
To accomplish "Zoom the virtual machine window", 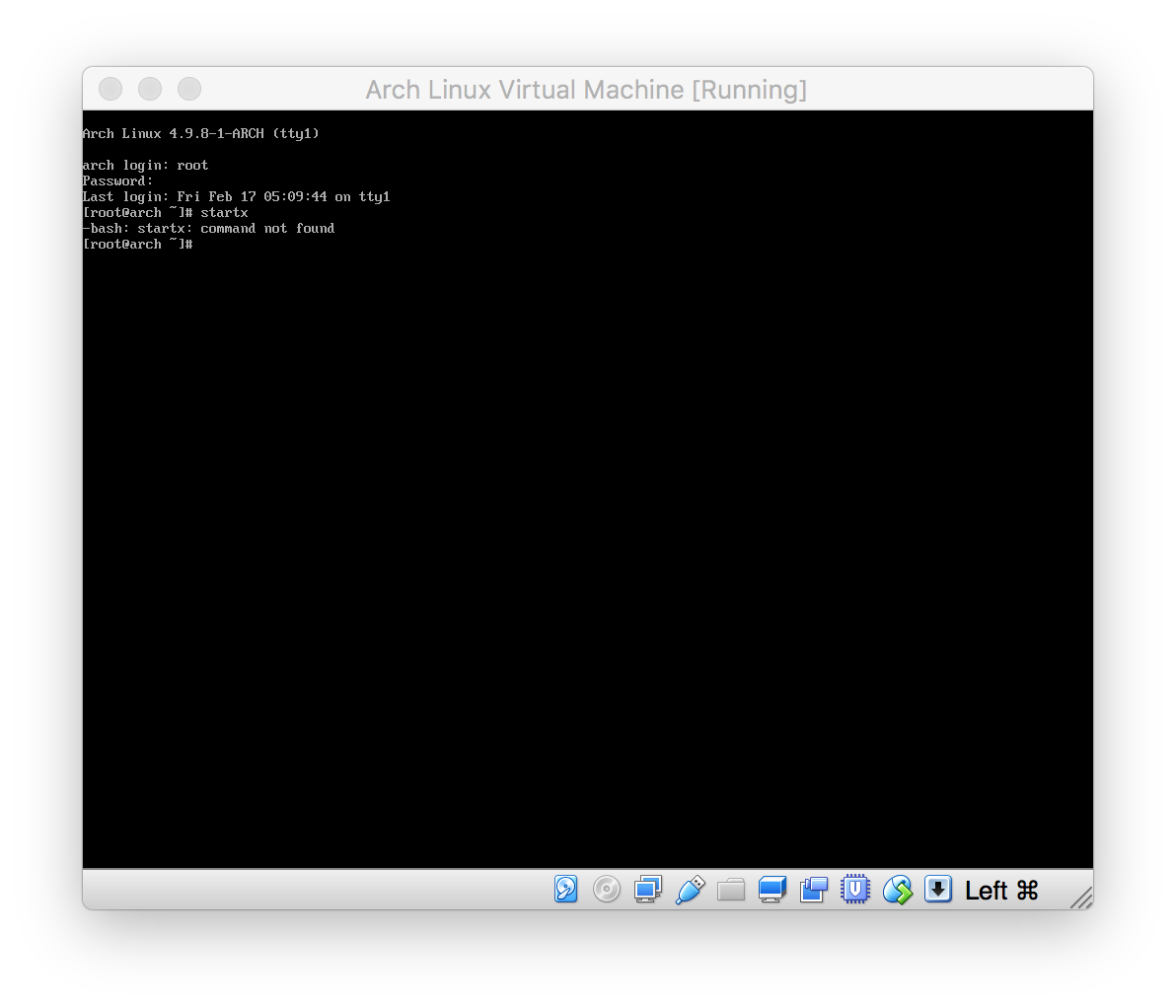I will pyautogui.click(x=189, y=89).
